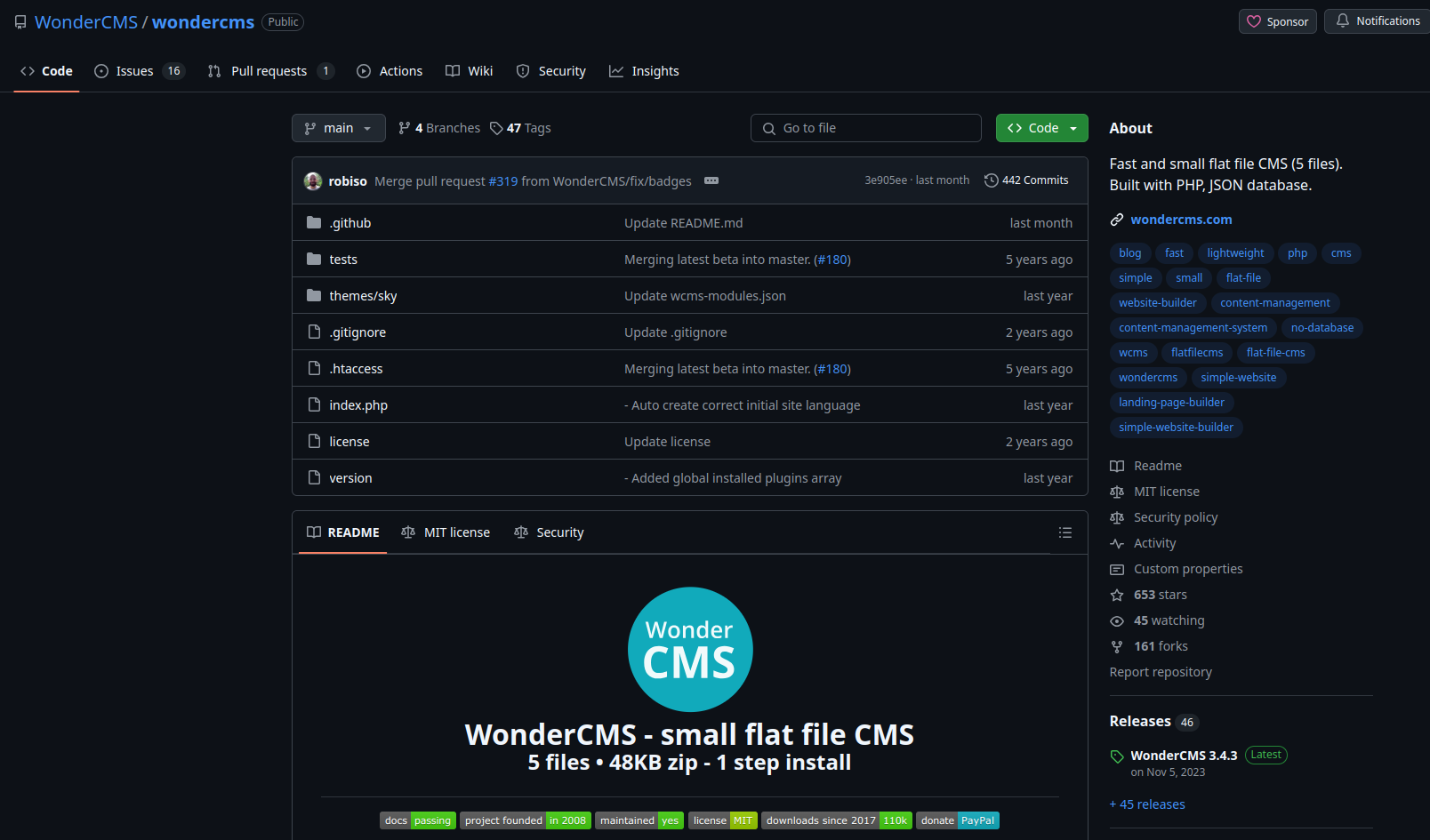This screenshot has height=840, width=1430.
Task: Select the simple-website-builder topic tag
Action: tap(1176, 428)
